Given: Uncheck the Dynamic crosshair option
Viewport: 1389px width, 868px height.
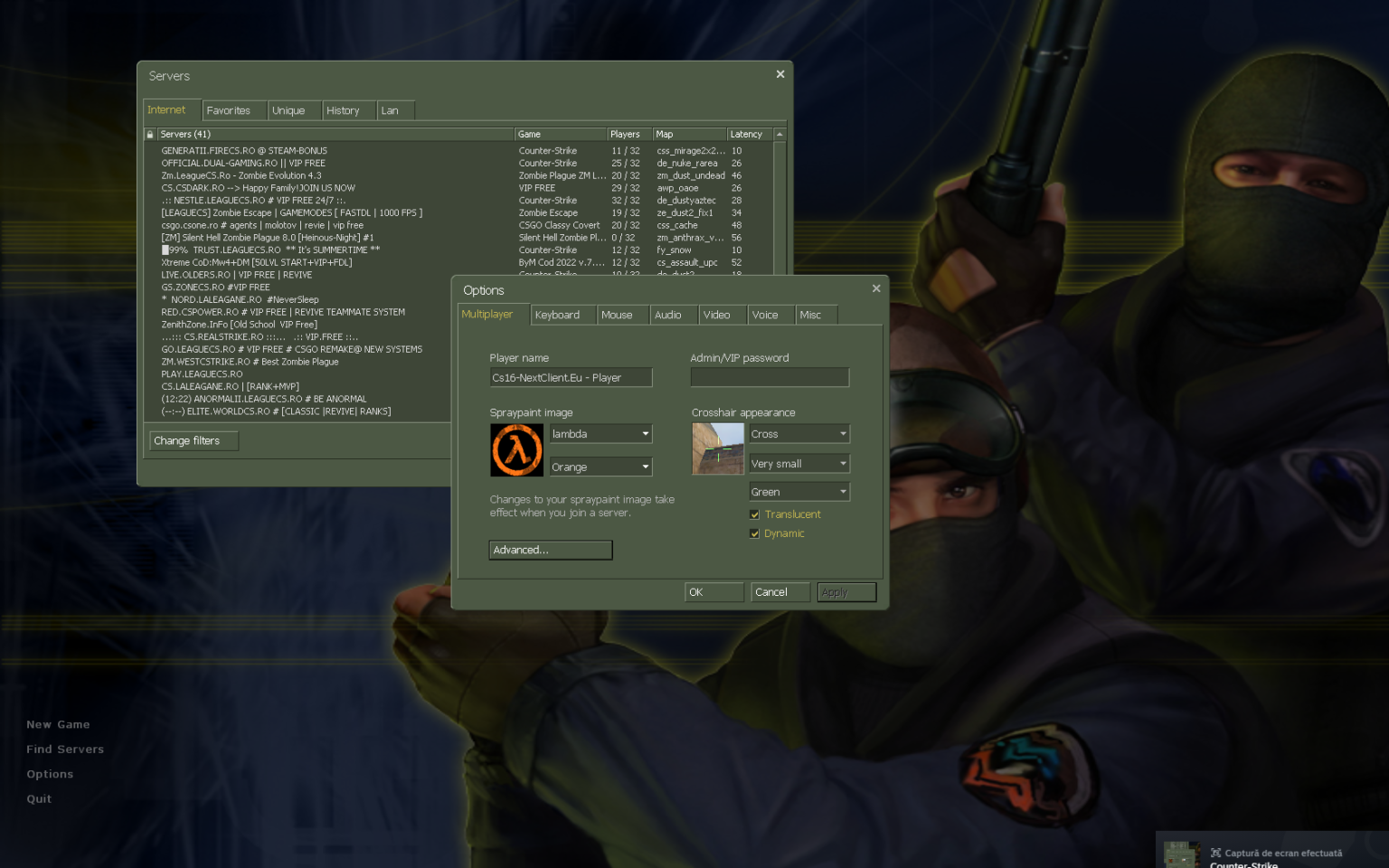Looking at the screenshot, I should [755, 533].
